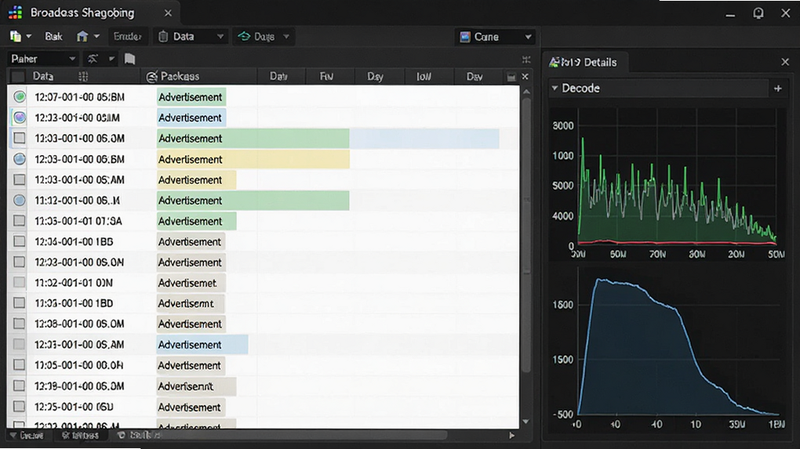The width and height of the screenshot is (800, 449).
Task: Click the home icon in the toolbar
Action: [x=82, y=36]
